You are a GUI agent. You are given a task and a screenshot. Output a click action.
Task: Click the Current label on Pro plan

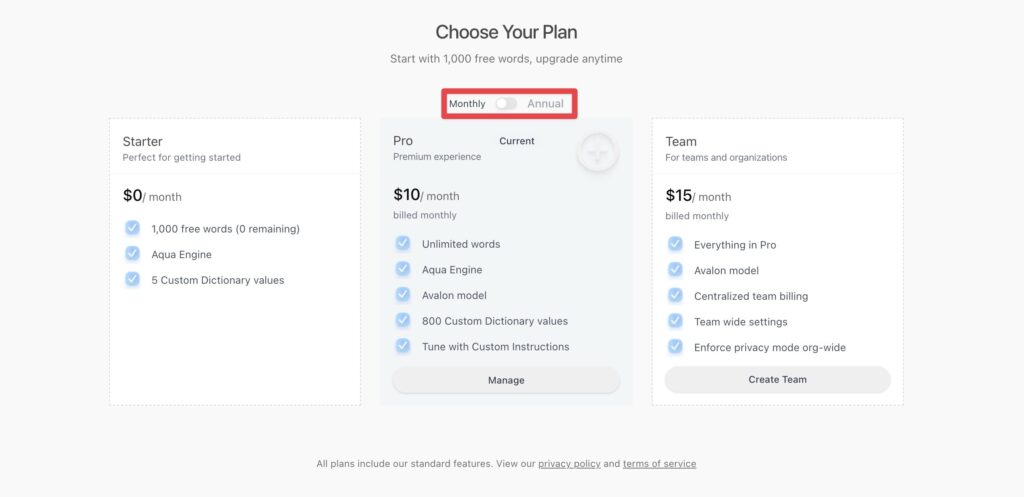pos(517,141)
